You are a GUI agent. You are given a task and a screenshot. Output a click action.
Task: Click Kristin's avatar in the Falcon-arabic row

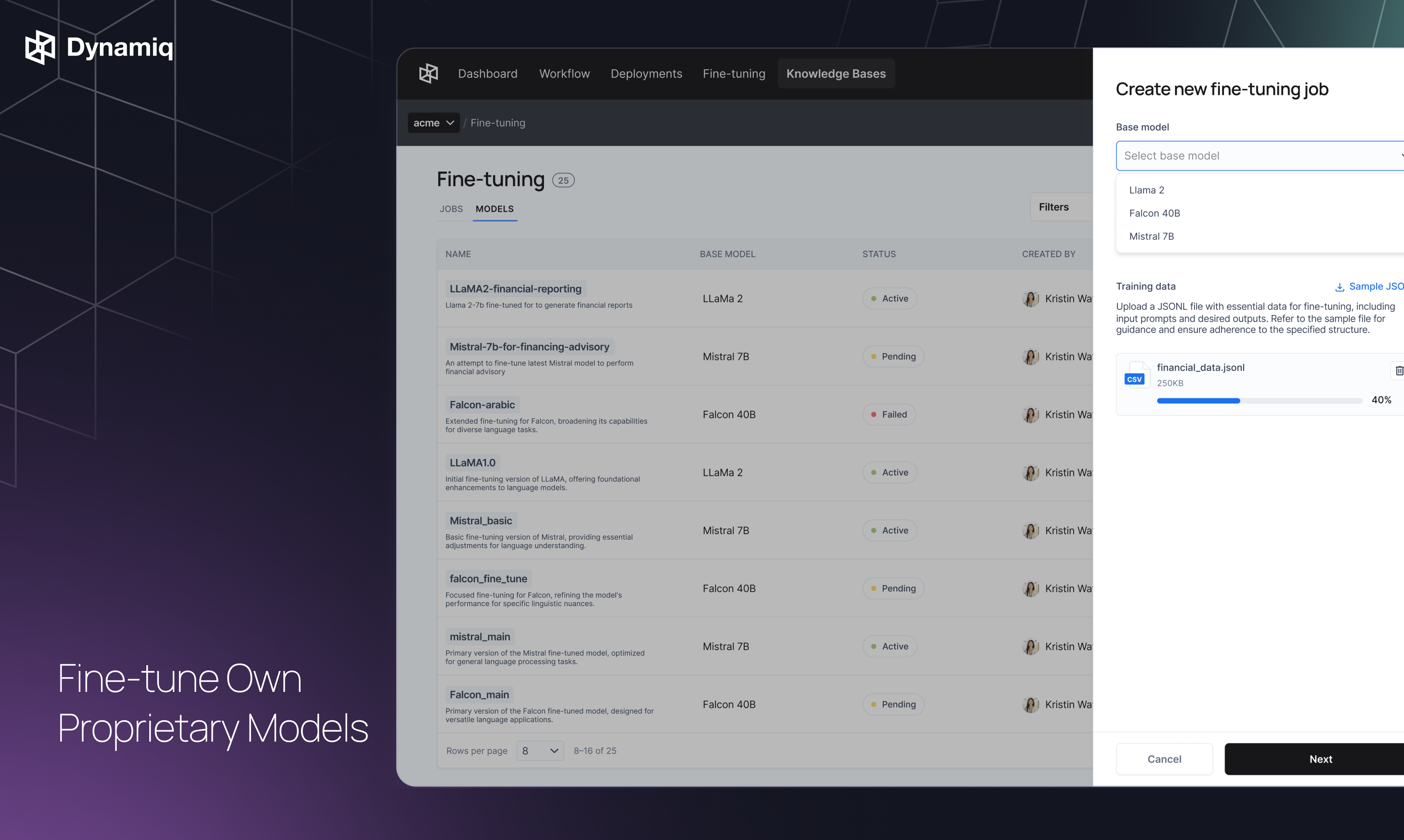1030,415
